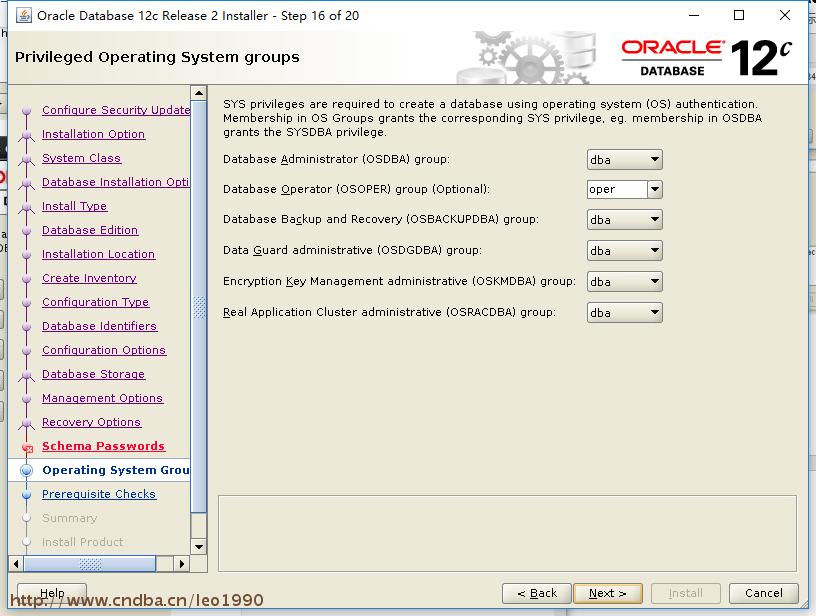Maximize the installer window
816x616 pixels.
[x=738, y=15]
